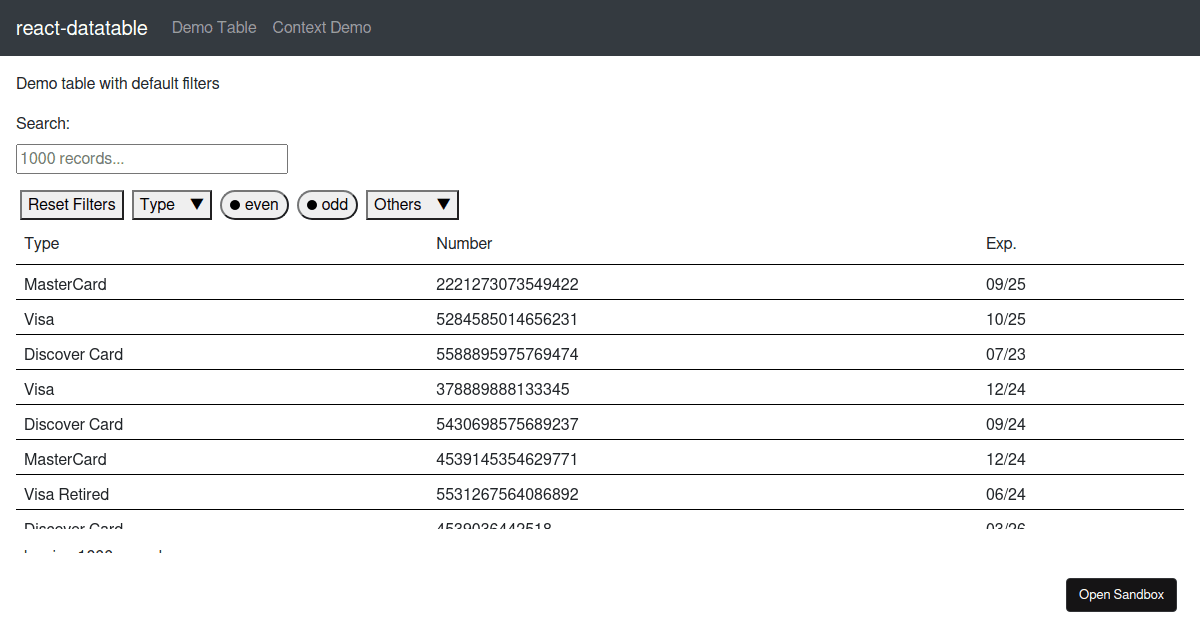Click the Open Sandbox button

pyautogui.click(x=1121, y=594)
